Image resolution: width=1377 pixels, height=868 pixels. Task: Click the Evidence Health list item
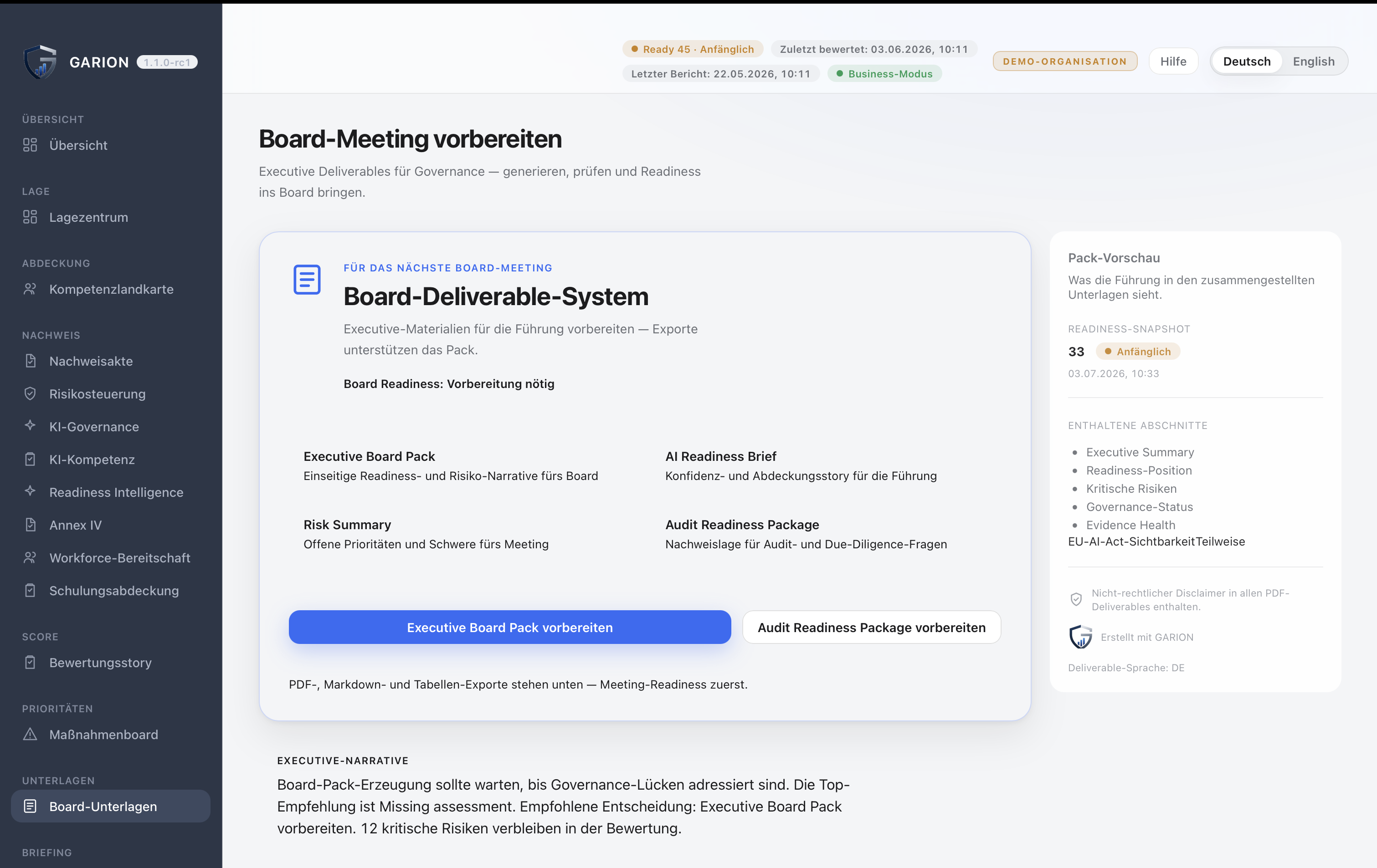click(x=1130, y=525)
